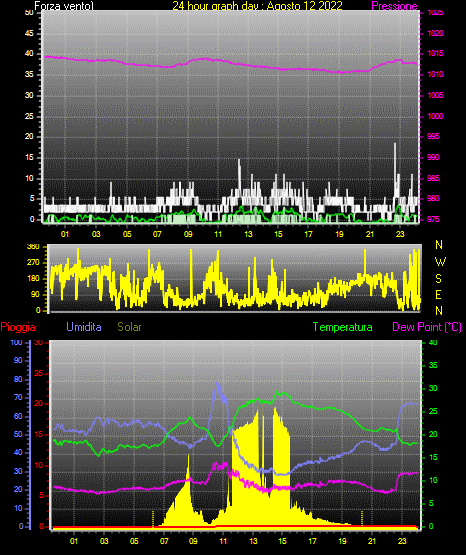
Task: Select the Temperatura legend label
Action: (x=343, y=327)
